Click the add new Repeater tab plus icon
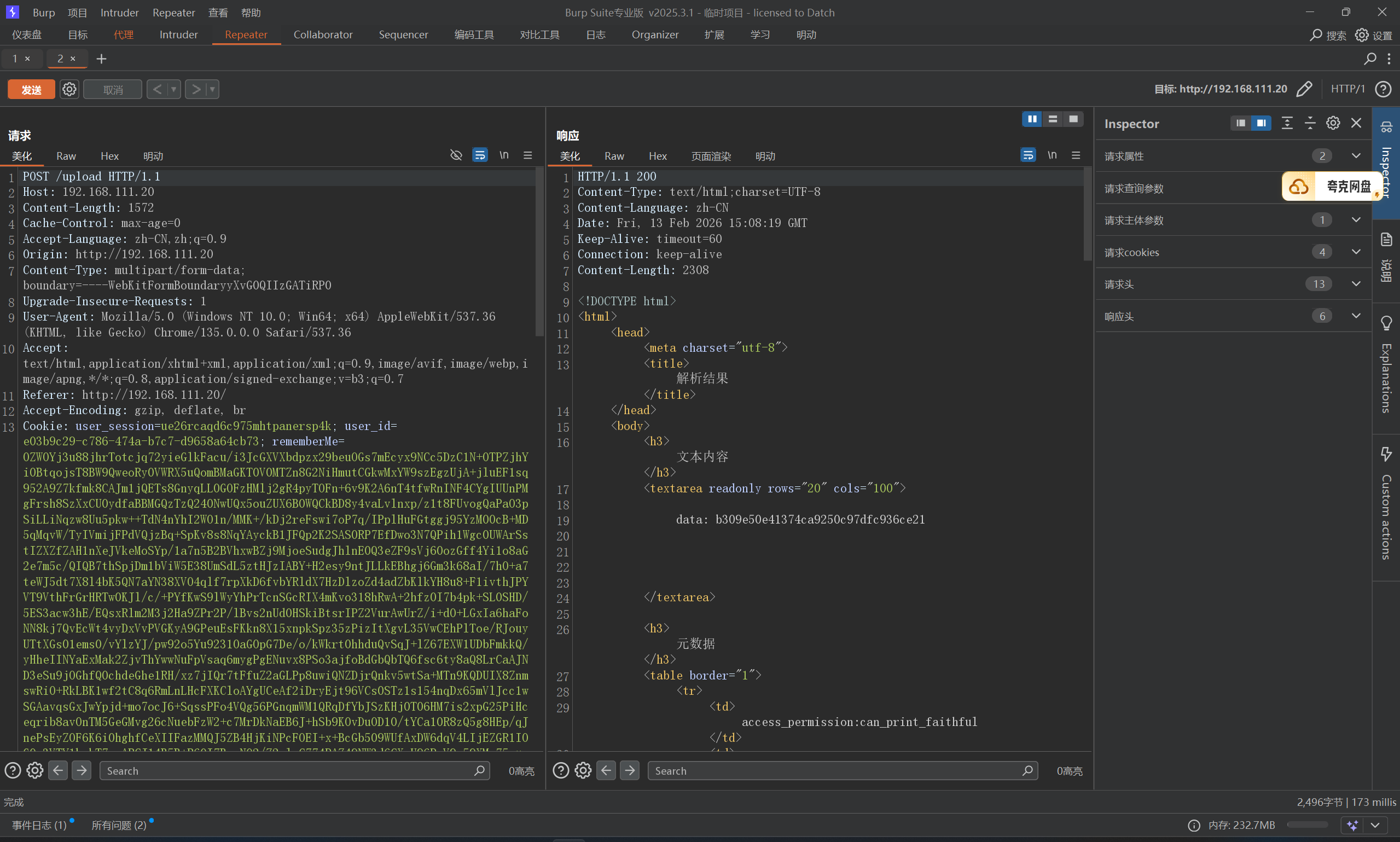 (102, 59)
